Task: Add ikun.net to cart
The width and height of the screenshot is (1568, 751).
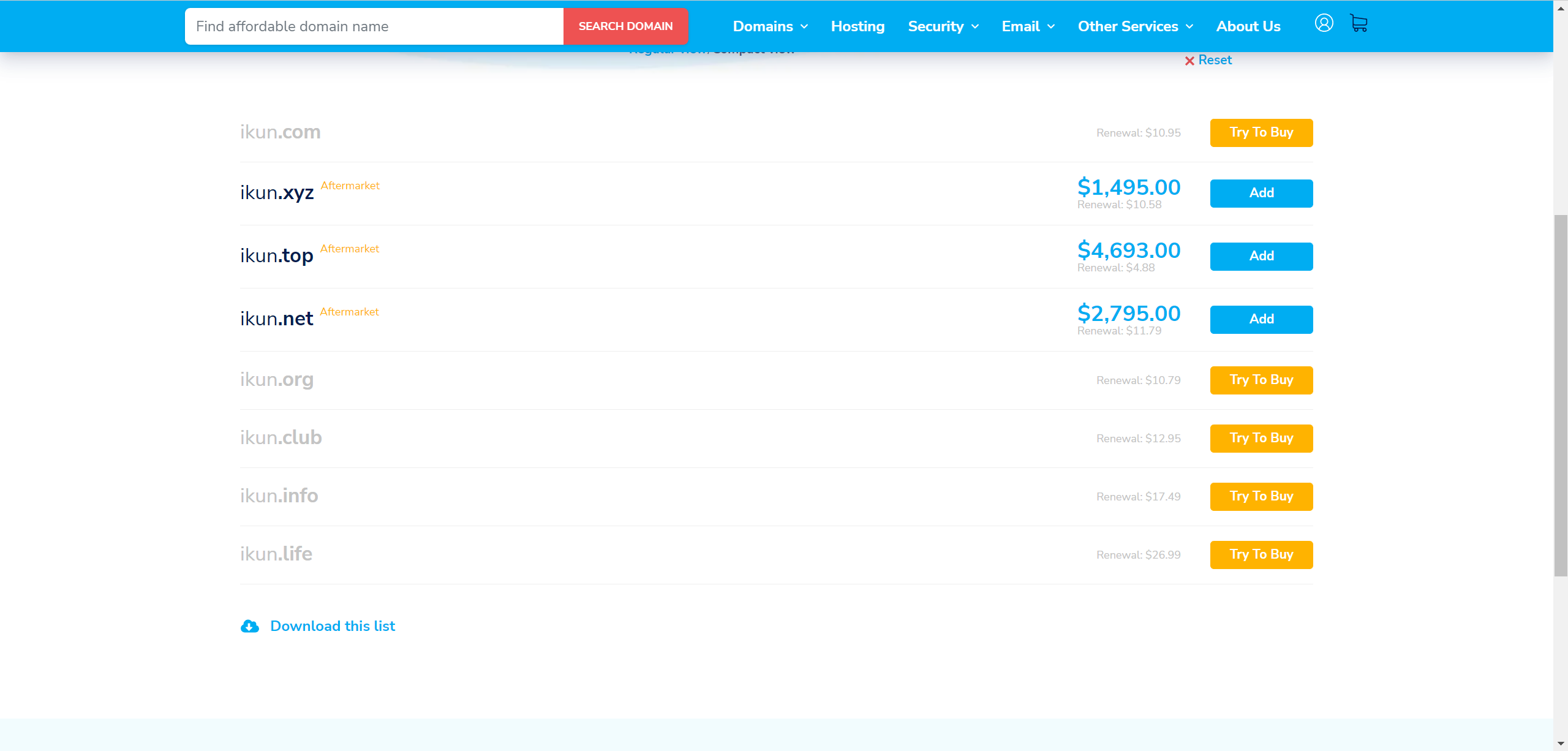Action: click(x=1261, y=320)
